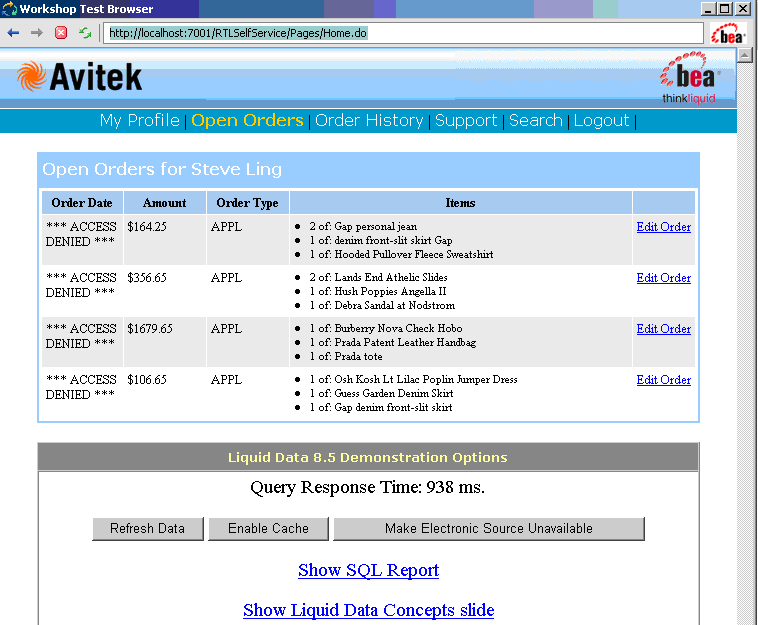
Task: Click 'Open Orders for Steve Ling' heading
Action: coord(162,169)
